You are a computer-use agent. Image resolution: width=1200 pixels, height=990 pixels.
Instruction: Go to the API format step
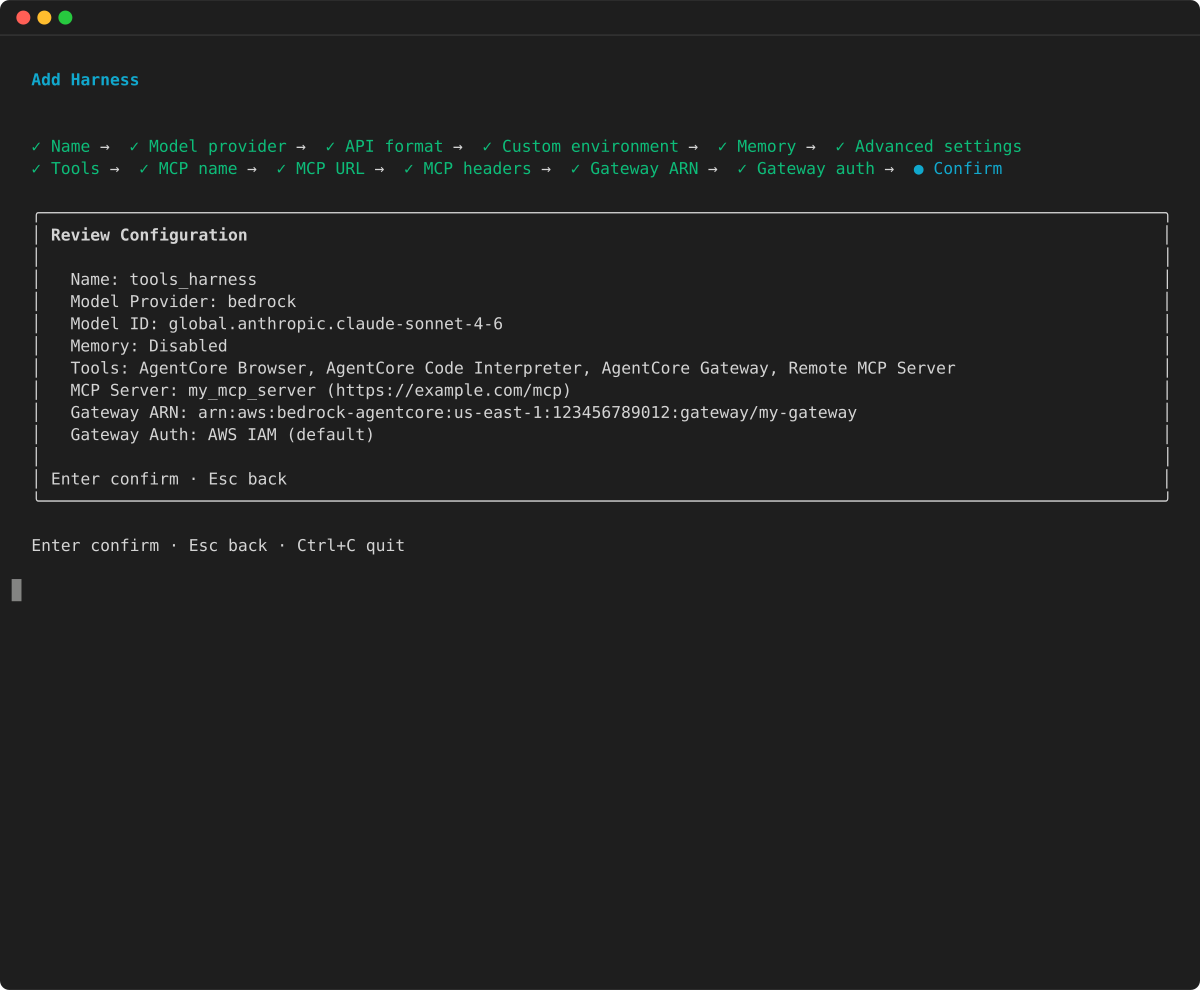384,147
